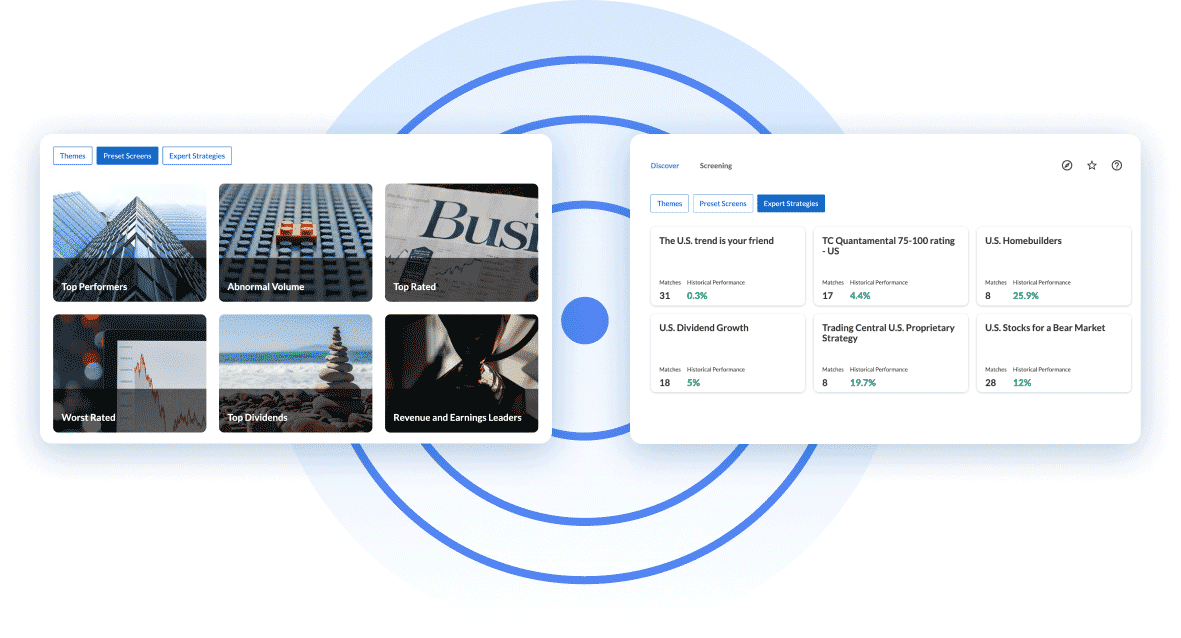Select the Abnormal Volume screen
This screenshot has height=638, width=1181.
[295, 242]
